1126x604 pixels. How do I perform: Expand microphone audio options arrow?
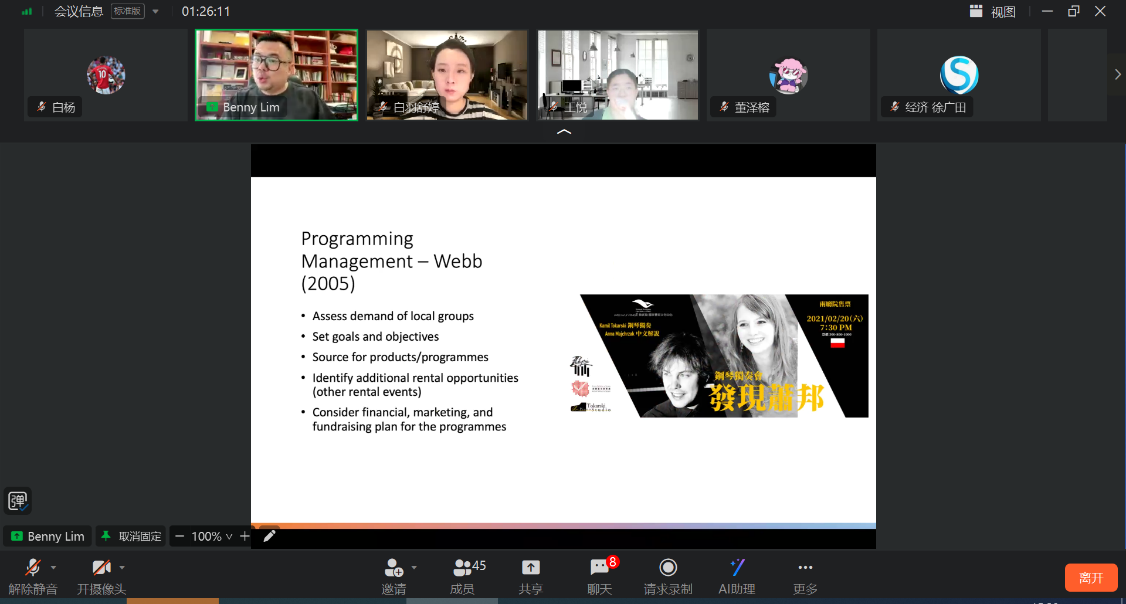tap(54, 567)
